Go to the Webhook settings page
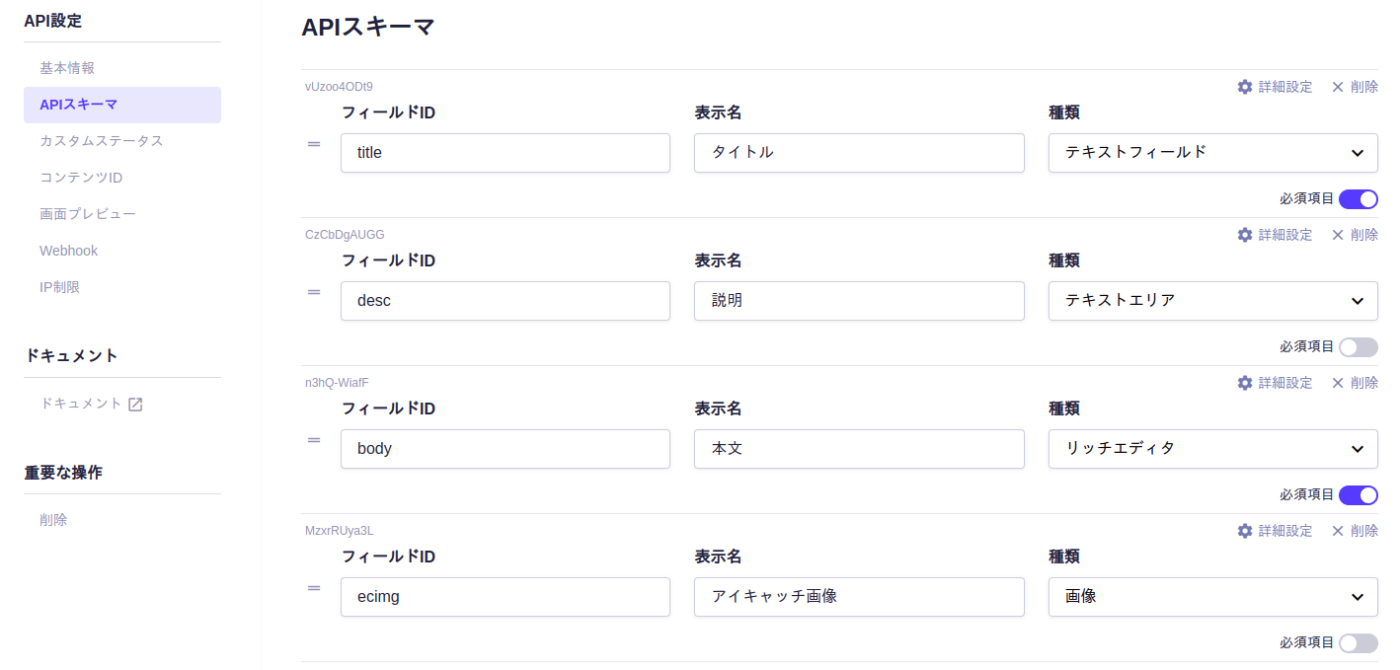Image resolution: width=1400 pixels, height=670 pixels. [68, 251]
